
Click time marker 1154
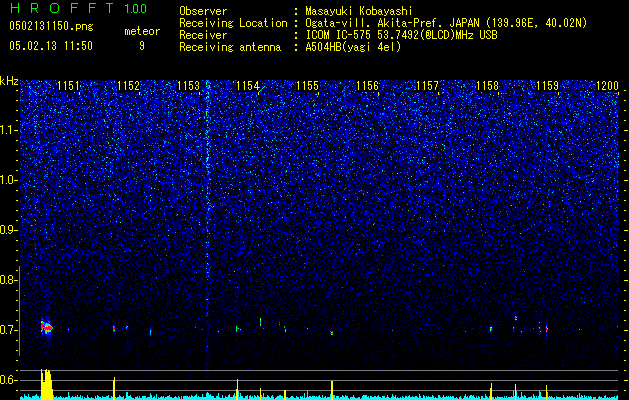pyautogui.click(x=248, y=85)
